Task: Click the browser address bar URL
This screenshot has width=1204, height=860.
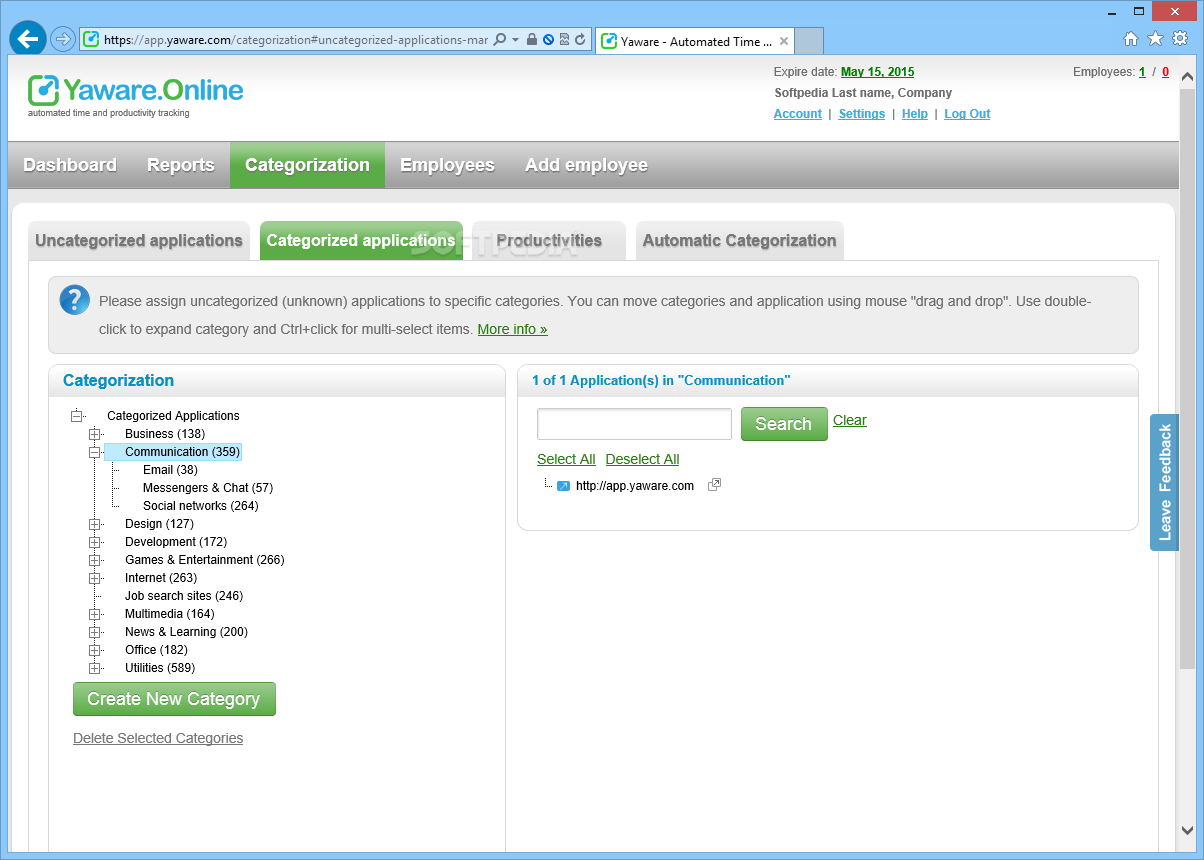Action: point(296,40)
